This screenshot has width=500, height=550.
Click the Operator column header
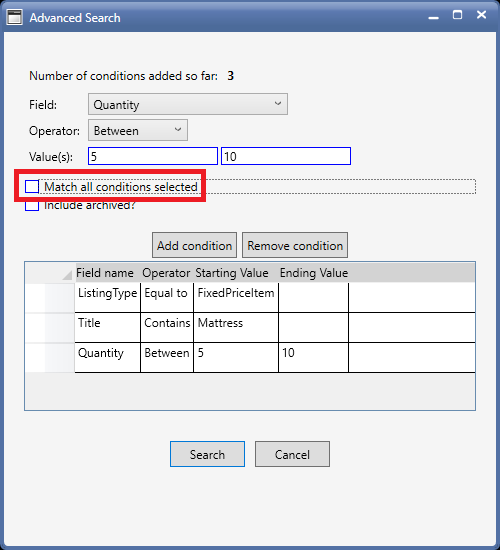click(x=167, y=273)
